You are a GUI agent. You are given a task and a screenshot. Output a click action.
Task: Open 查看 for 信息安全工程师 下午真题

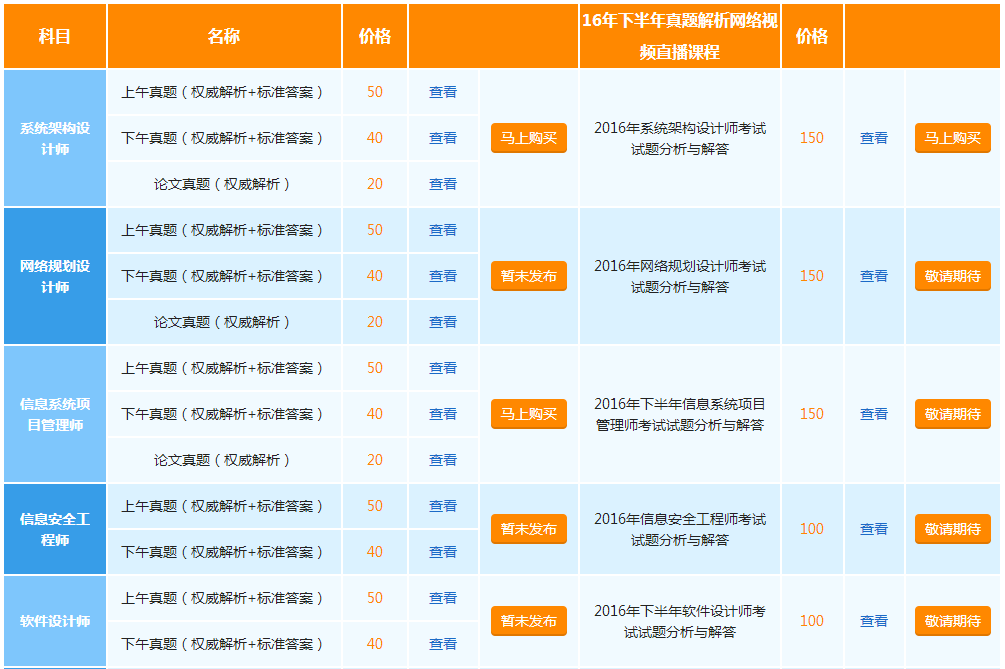(x=443, y=552)
